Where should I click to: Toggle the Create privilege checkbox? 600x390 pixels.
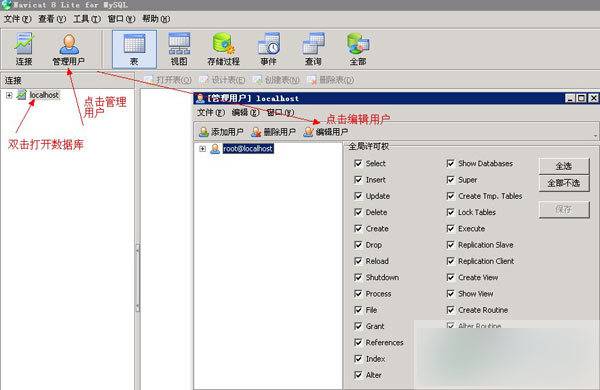358,228
